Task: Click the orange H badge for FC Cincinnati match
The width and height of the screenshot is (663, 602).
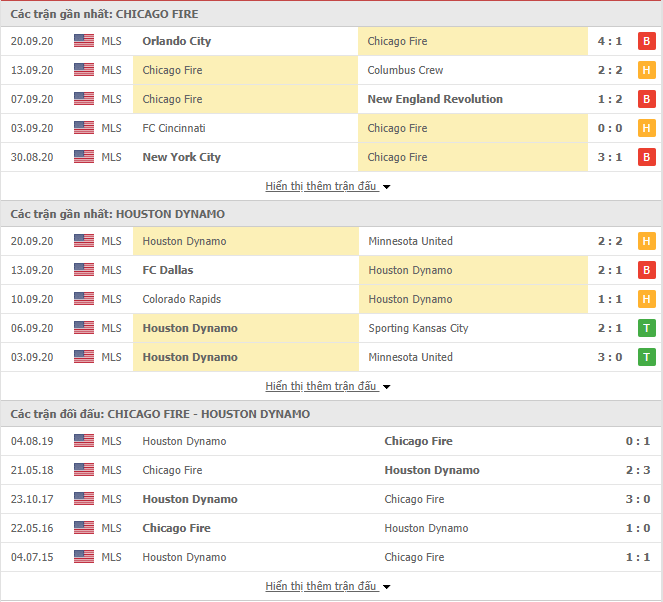Action: point(647,128)
